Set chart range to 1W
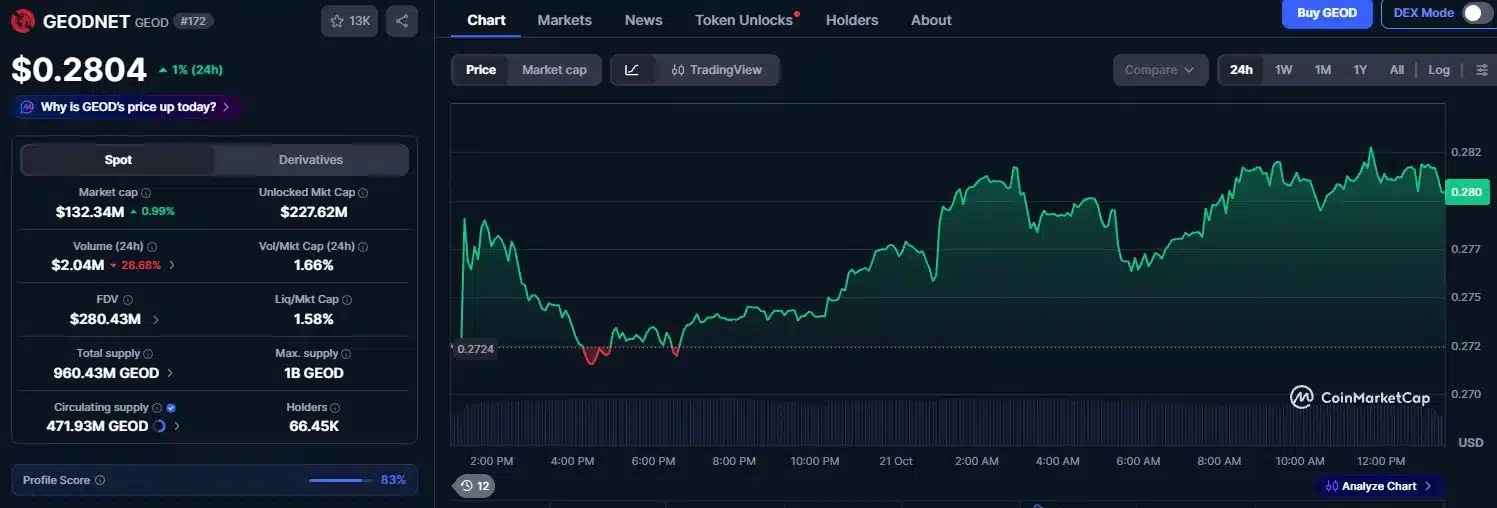1497x508 pixels. click(1284, 70)
